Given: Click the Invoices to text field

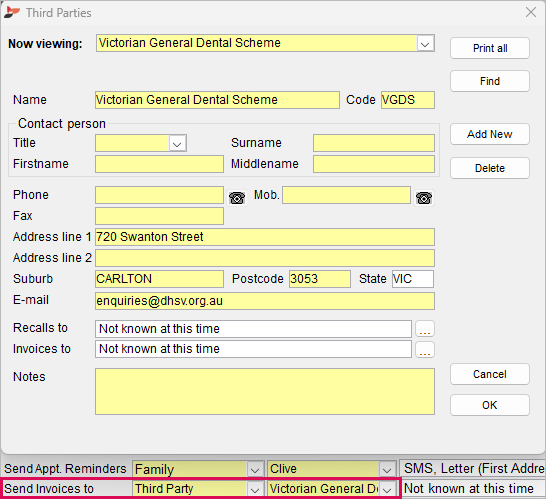Looking at the screenshot, I should (x=253, y=349).
